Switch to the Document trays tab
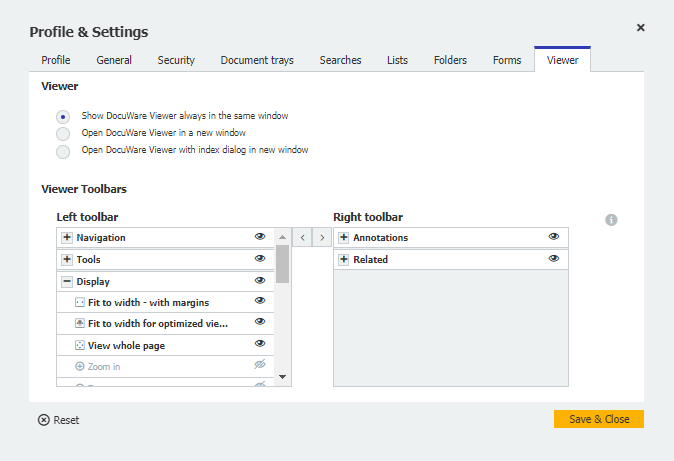This screenshot has width=674, height=461. tap(257, 60)
